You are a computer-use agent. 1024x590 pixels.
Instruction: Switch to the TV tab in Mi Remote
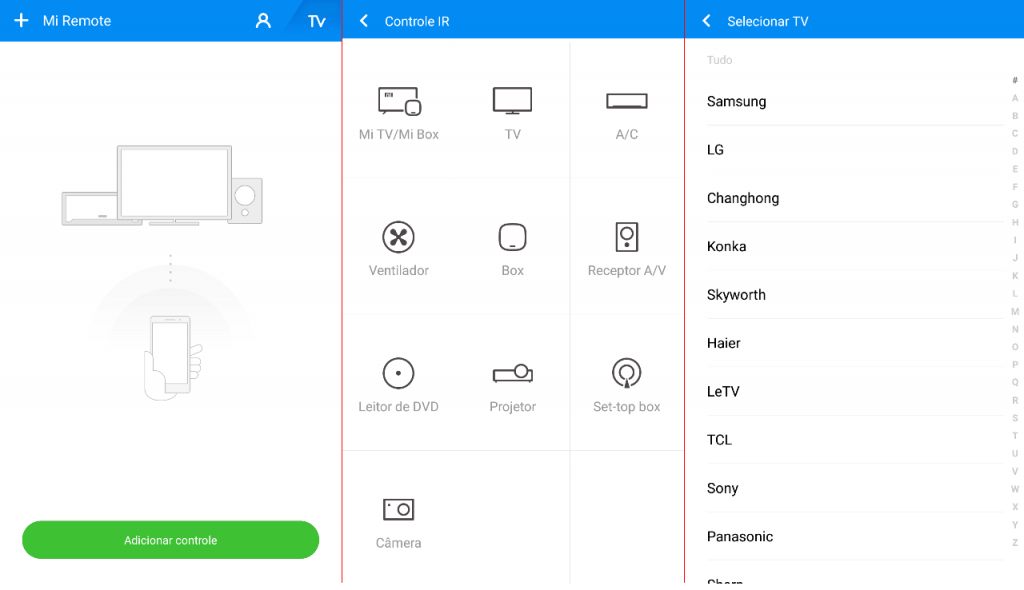point(317,21)
